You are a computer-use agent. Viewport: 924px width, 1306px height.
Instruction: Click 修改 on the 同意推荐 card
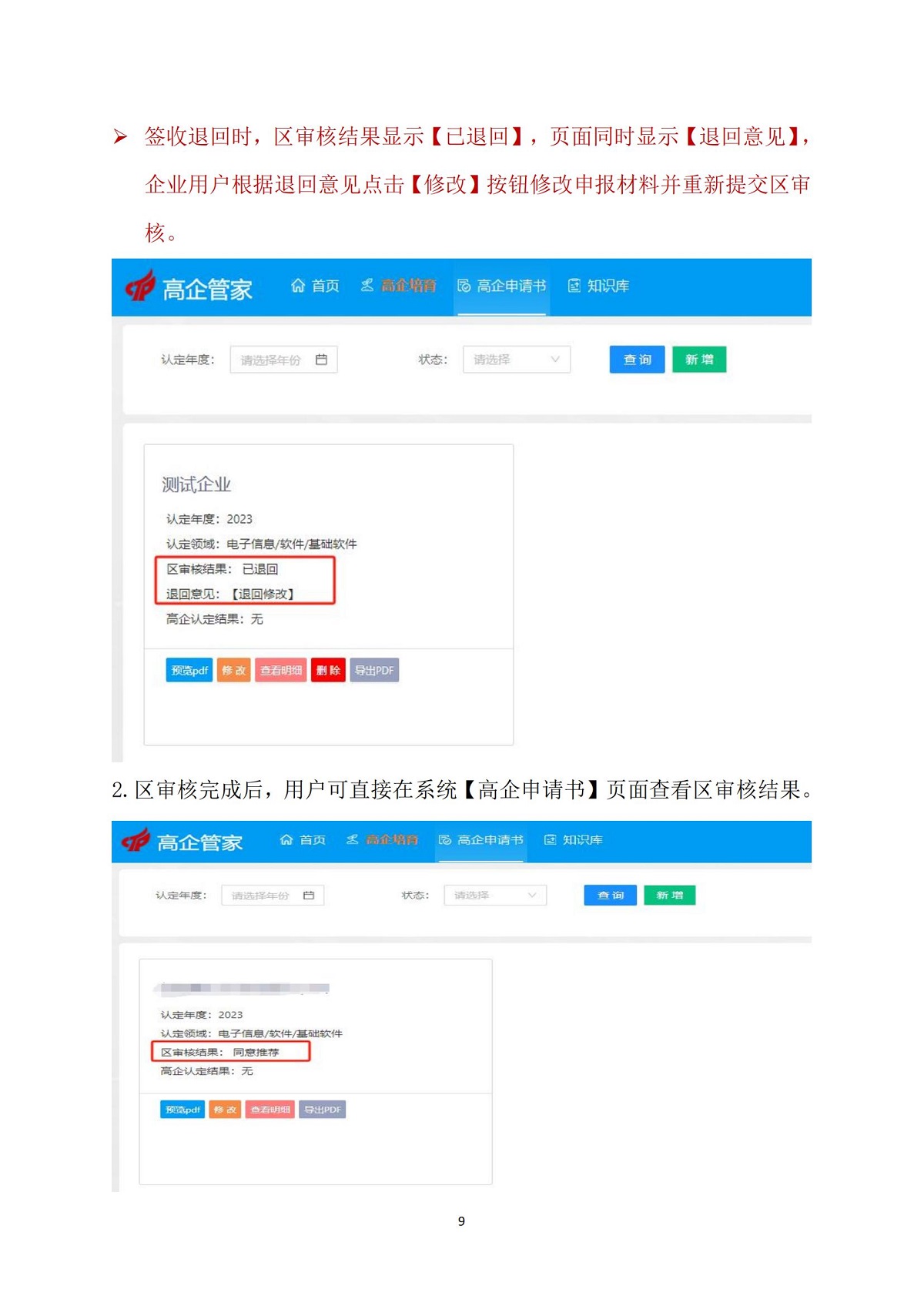225,1110
